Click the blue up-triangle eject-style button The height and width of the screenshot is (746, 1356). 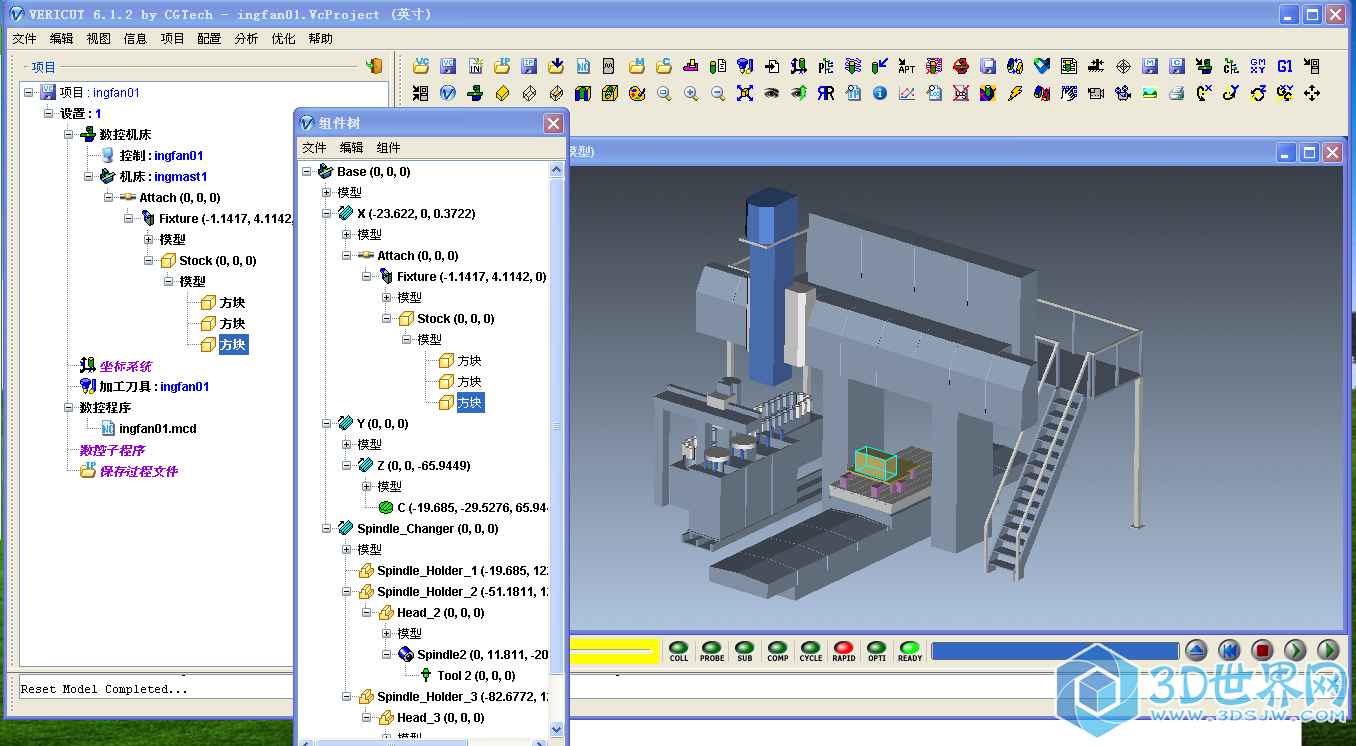point(1197,651)
